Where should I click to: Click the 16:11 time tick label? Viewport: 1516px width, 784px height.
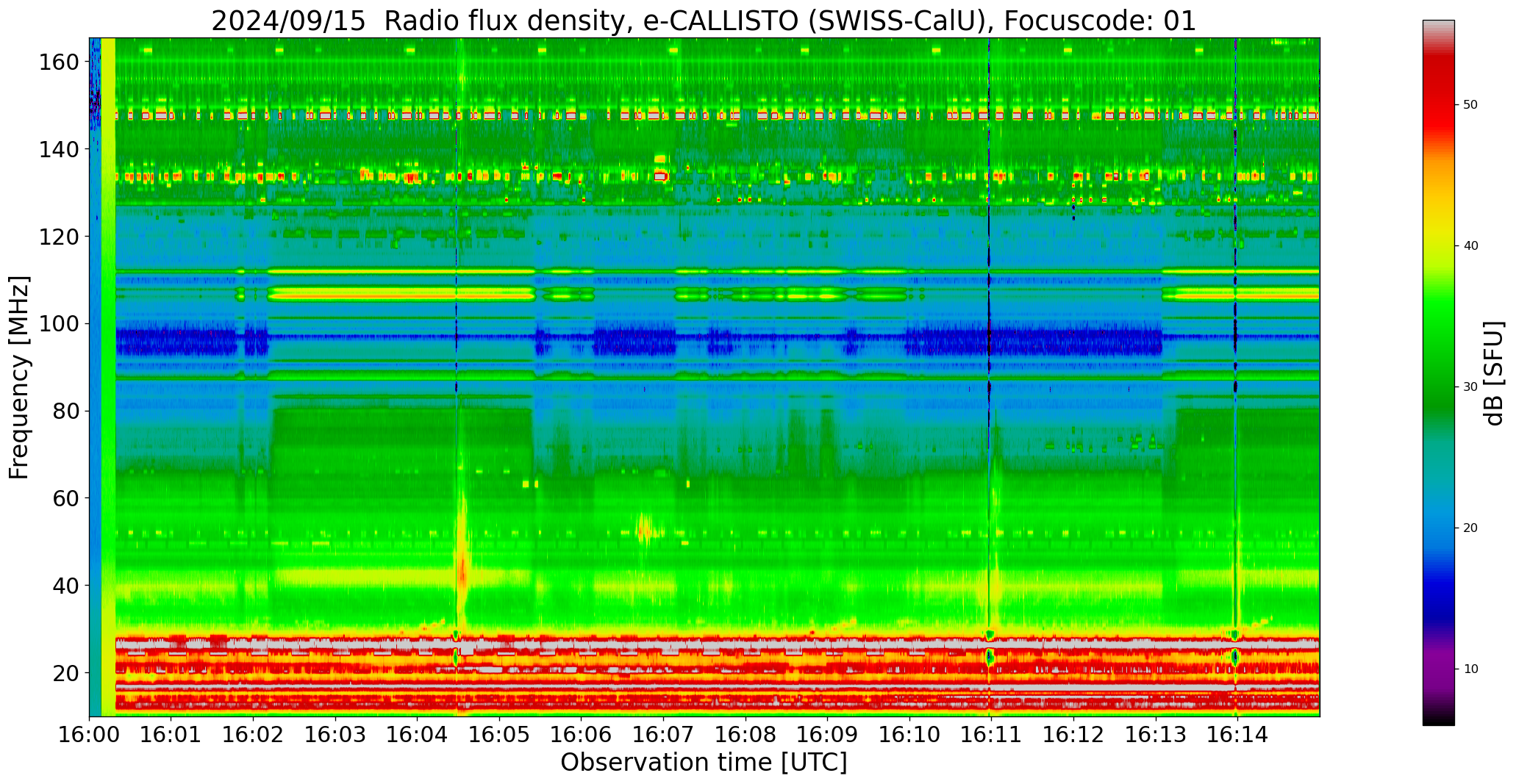[992, 734]
